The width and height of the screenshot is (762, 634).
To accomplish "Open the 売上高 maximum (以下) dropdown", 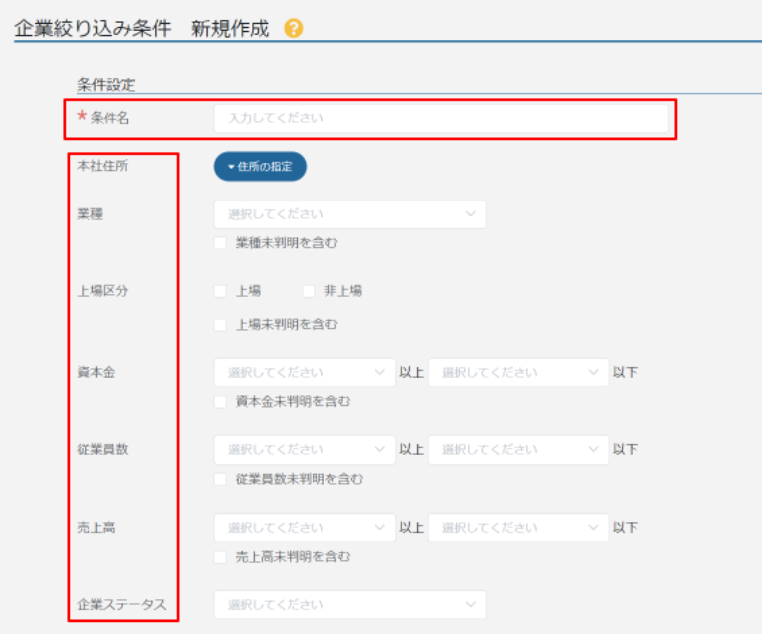I will (518, 527).
